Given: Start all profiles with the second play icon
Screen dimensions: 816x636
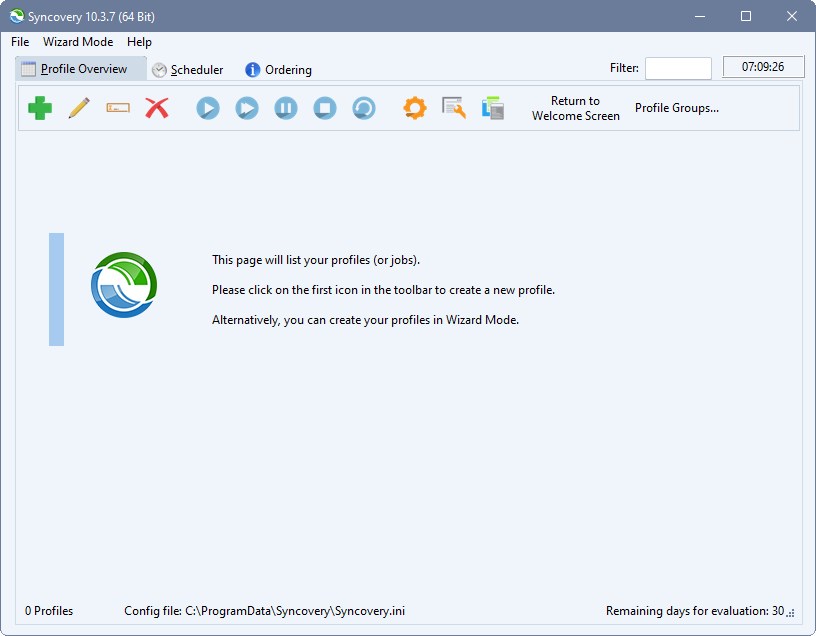Looking at the screenshot, I should 246,108.
